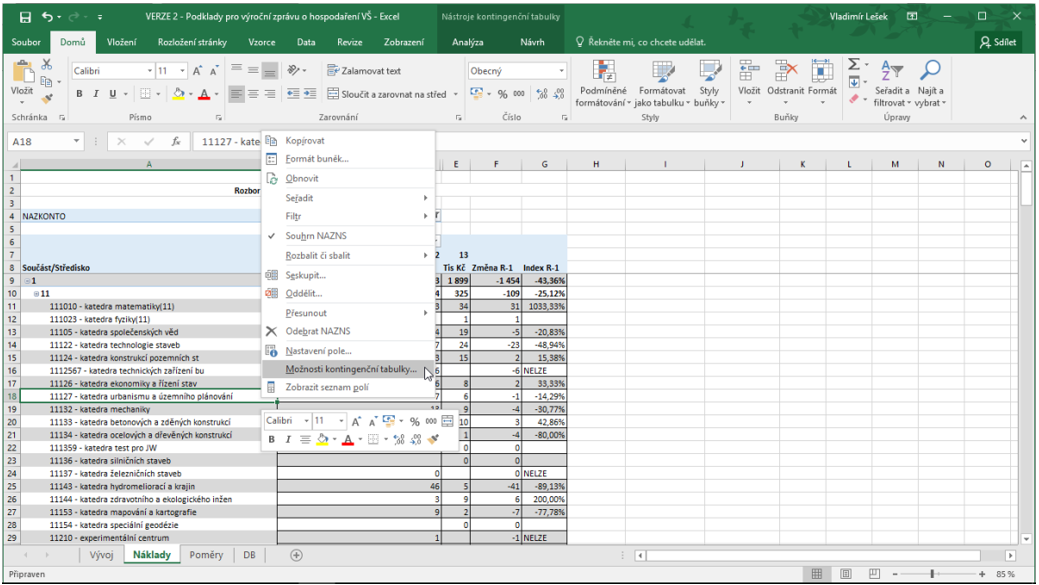
Task: Collapse group 11 in row 10
Action: click(x=36, y=293)
